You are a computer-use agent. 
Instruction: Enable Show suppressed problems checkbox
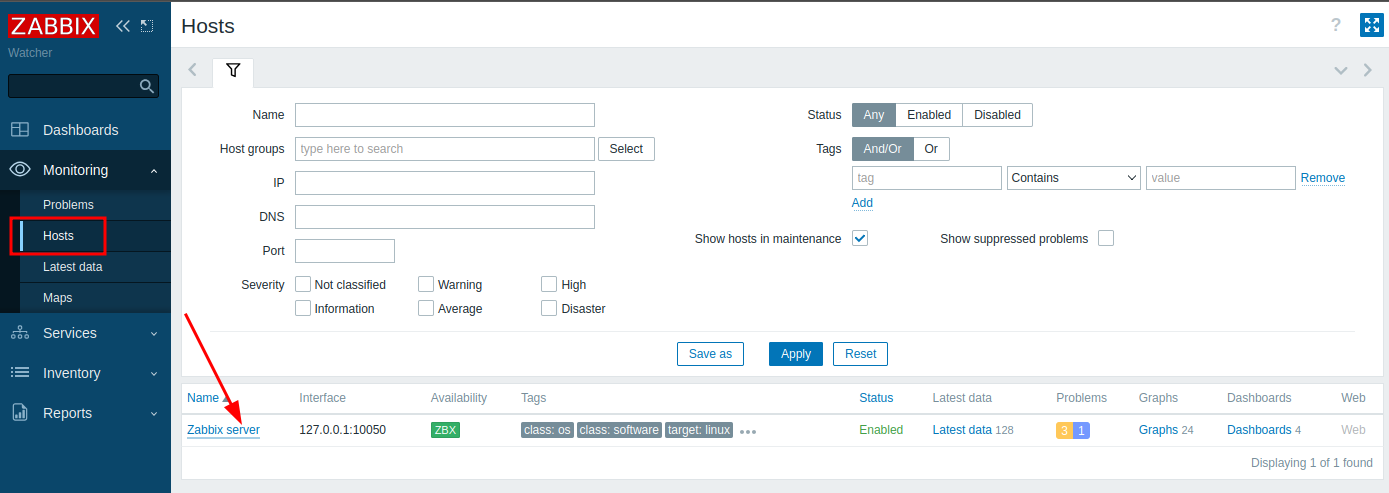coord(1105,238)
